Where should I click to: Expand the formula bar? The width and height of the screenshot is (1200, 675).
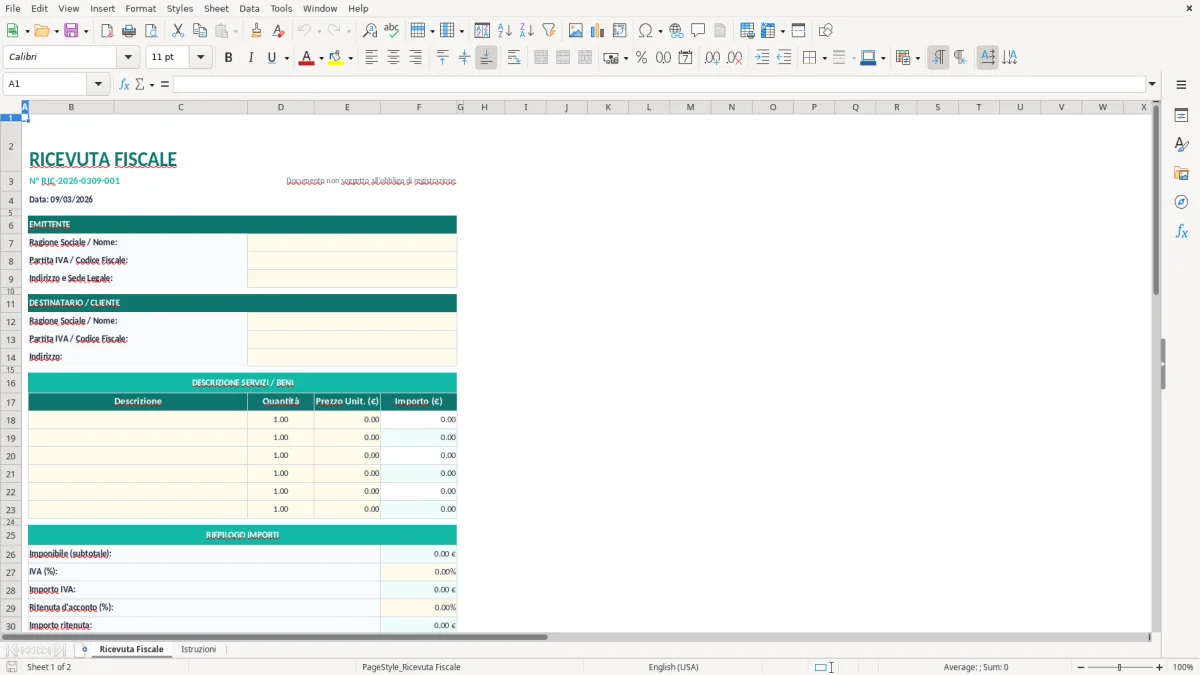click(x=1152, y=84)
